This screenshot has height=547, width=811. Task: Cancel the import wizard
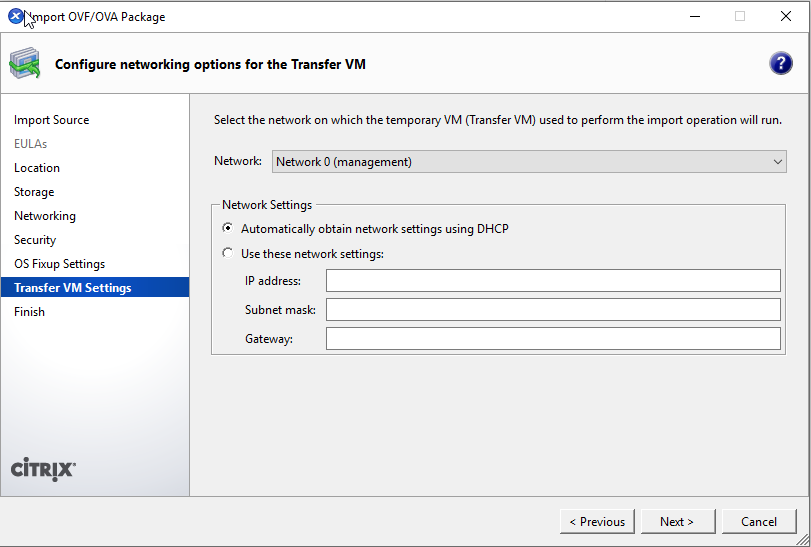759,521
